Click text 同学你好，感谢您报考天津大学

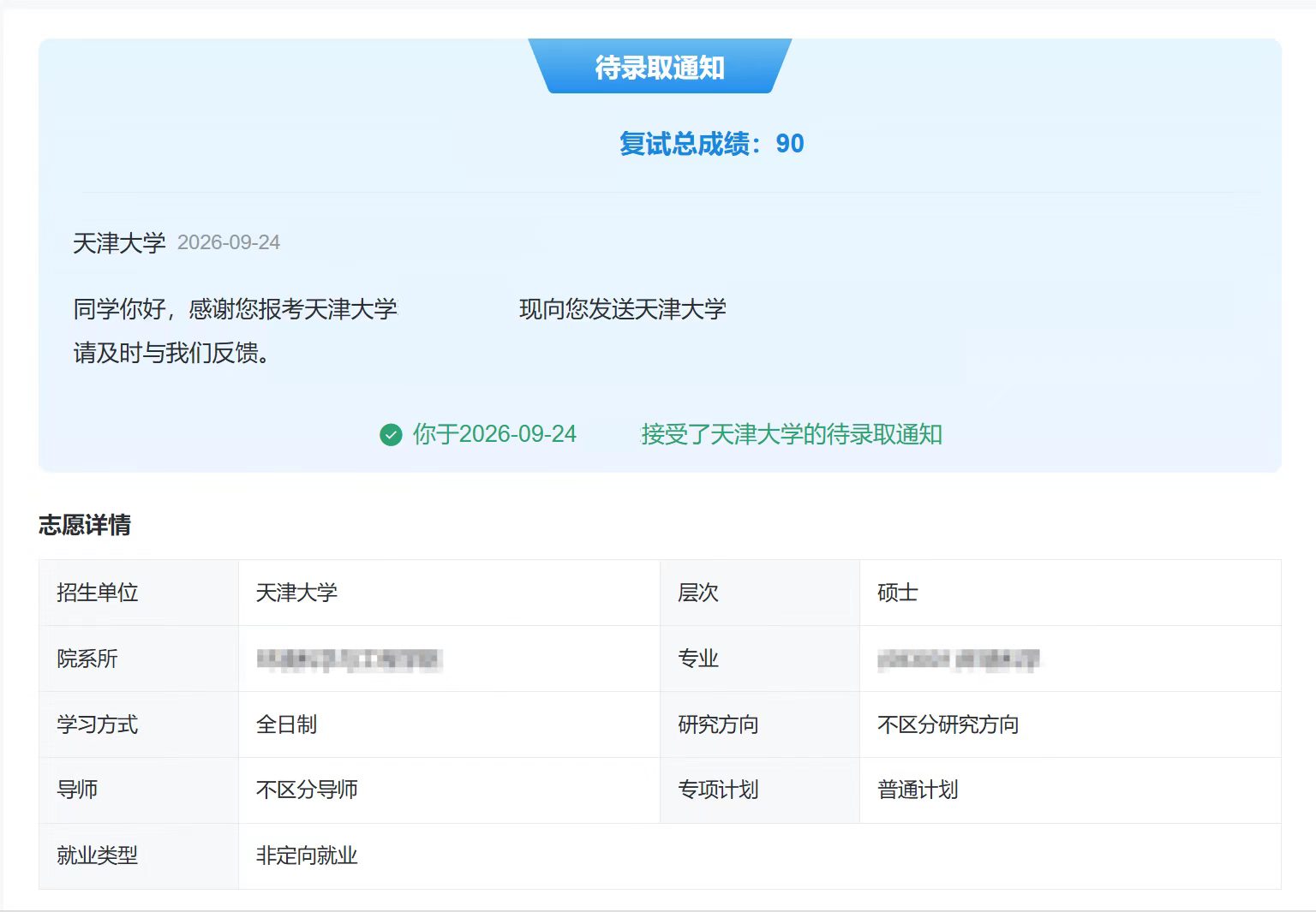click(x=235, y=309)
